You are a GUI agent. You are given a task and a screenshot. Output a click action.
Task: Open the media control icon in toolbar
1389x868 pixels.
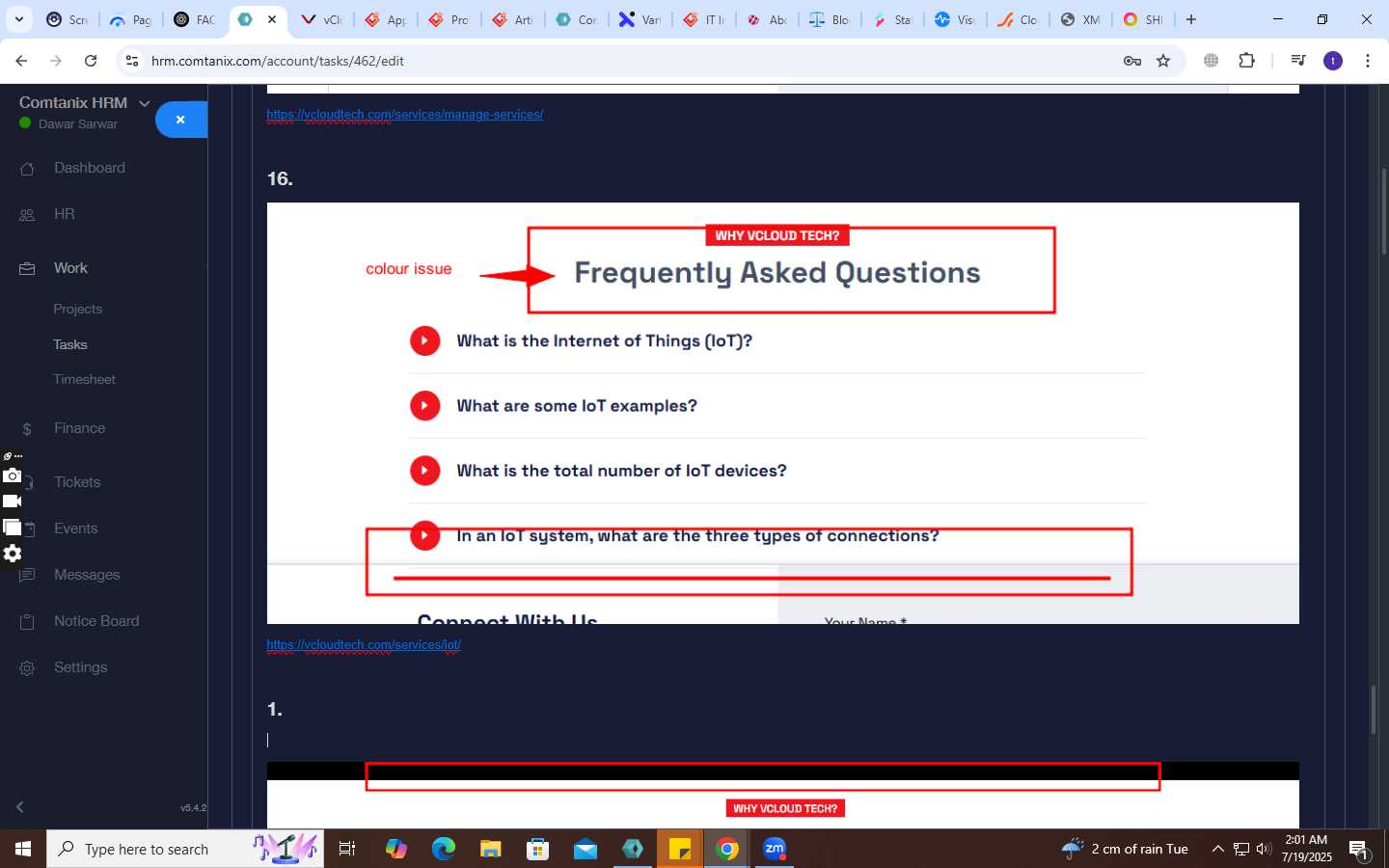pos(1297,61)
